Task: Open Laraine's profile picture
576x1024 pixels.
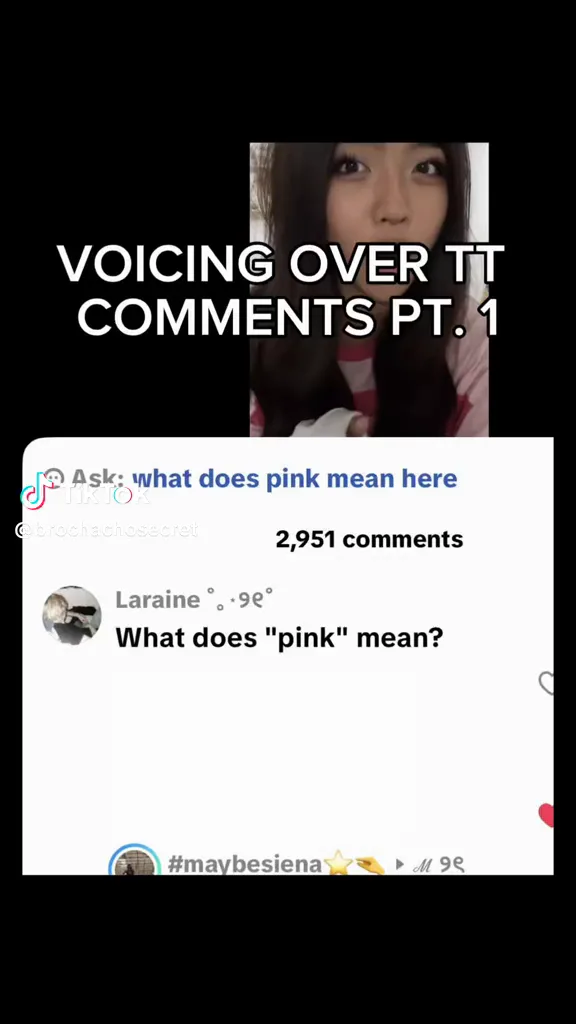Action: (72, 615)
